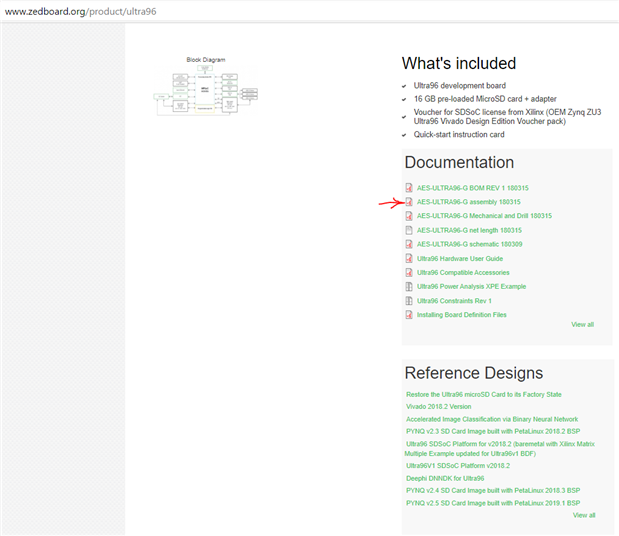619x536 pixels.
Task: Click PDF icon beside Ultra96 Compatible Accessories
Action: (x=409, y=272)
